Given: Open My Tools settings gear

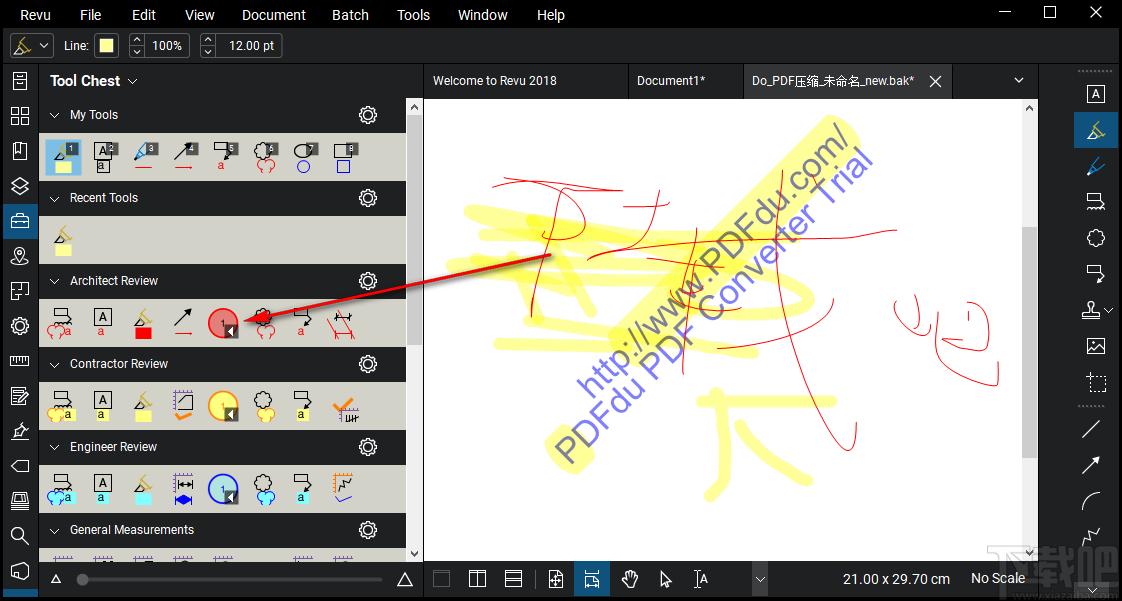Looking at the screenshot, I should (x=368, y=115).
